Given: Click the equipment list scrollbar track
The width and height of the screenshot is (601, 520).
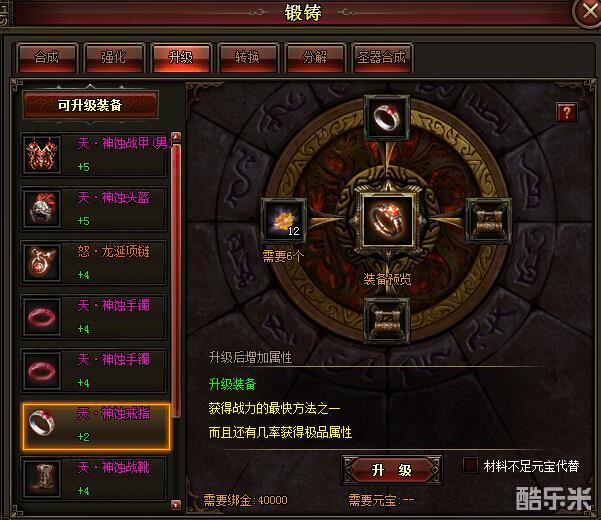Looking at the screenshot, I should click(x=176, y=320).
